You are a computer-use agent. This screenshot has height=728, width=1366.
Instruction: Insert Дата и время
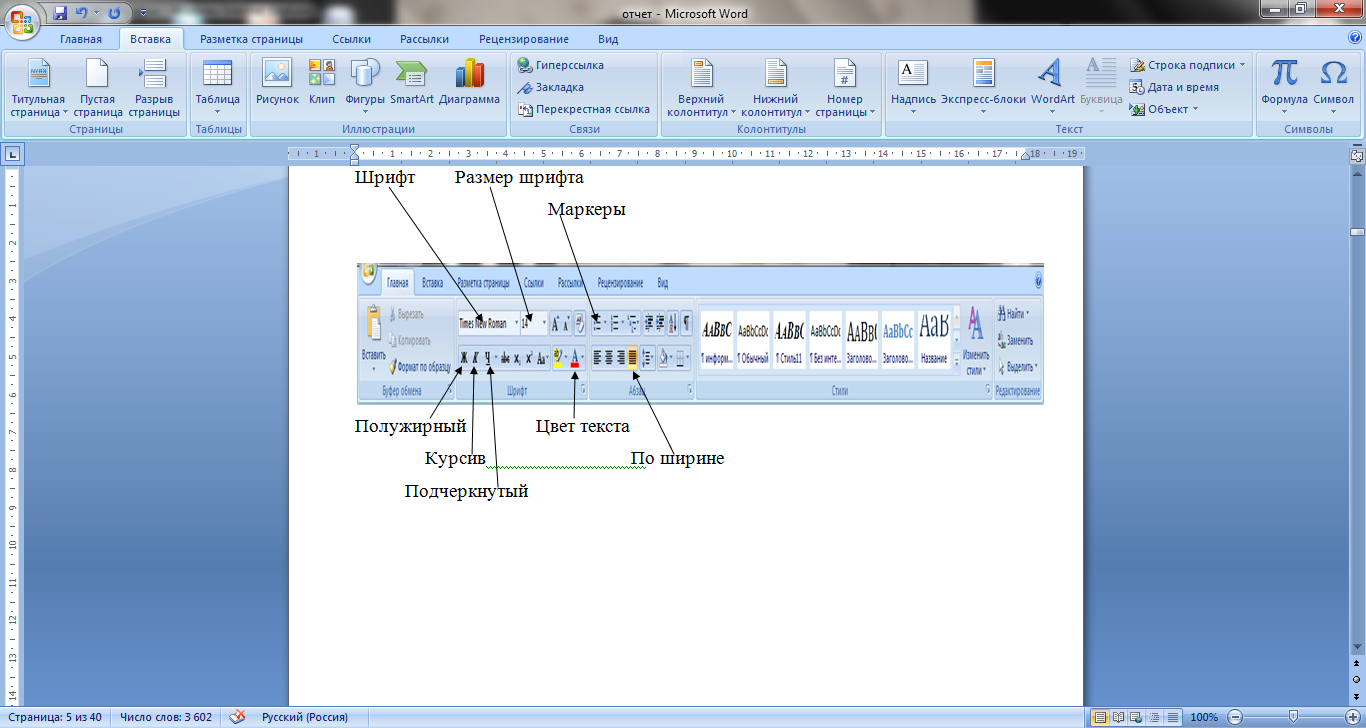1175,87
